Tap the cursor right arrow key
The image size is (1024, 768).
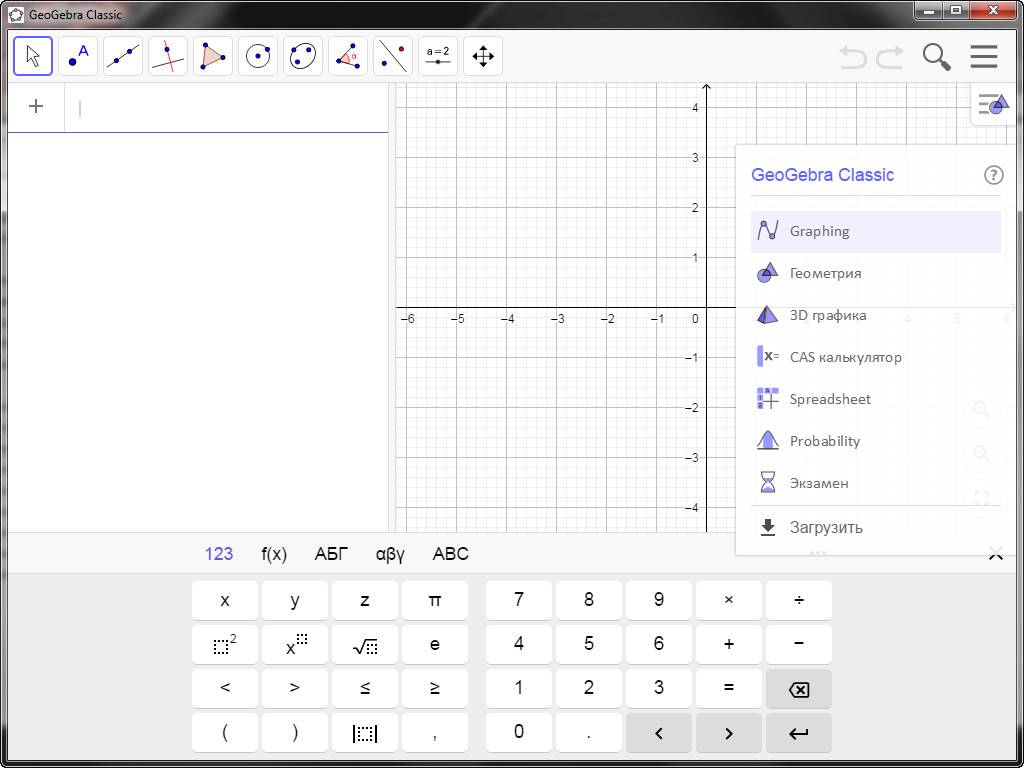tap(729, 733)
